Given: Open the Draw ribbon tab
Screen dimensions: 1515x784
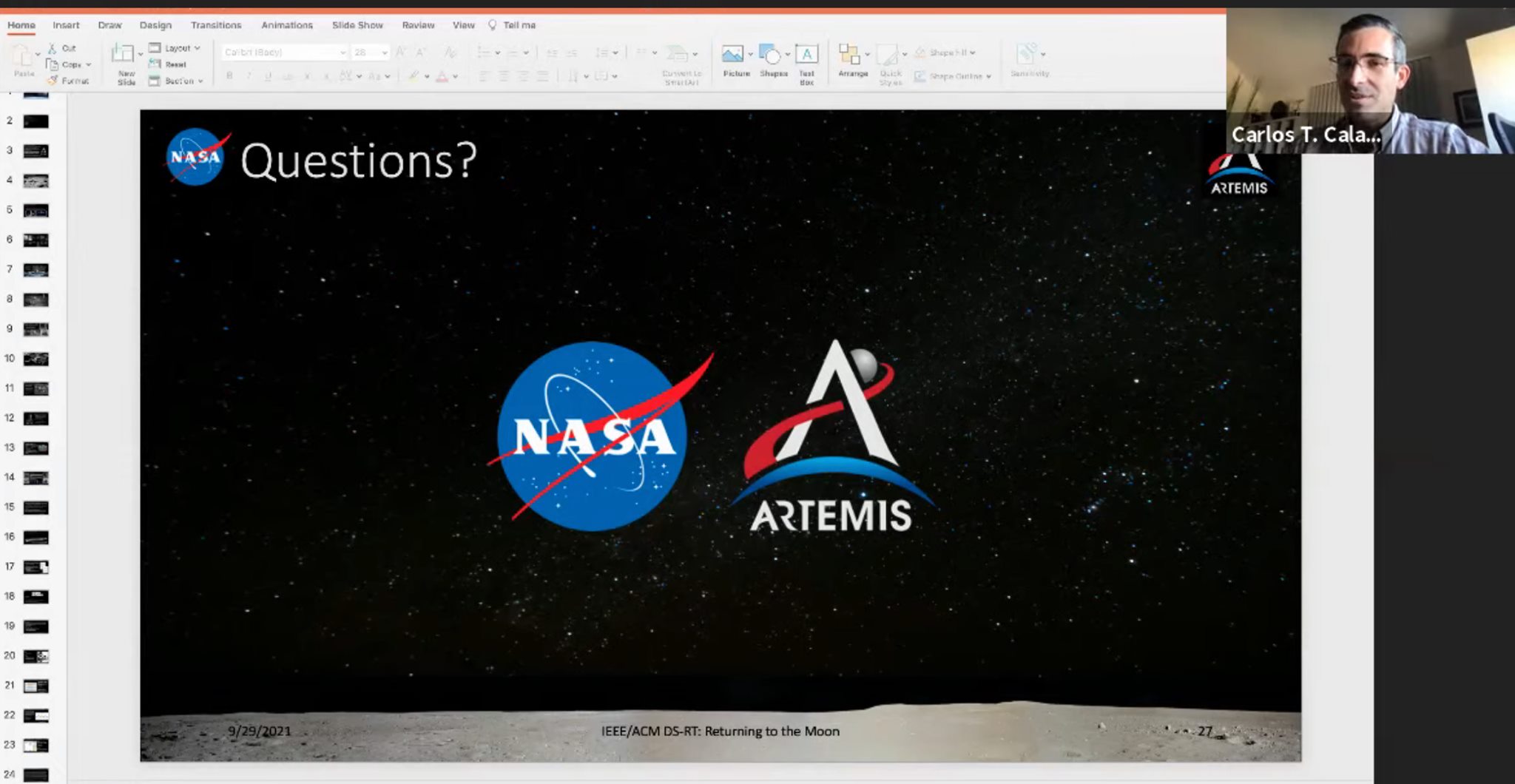Looking at the screenshot, I should click(x=109, y=25).
